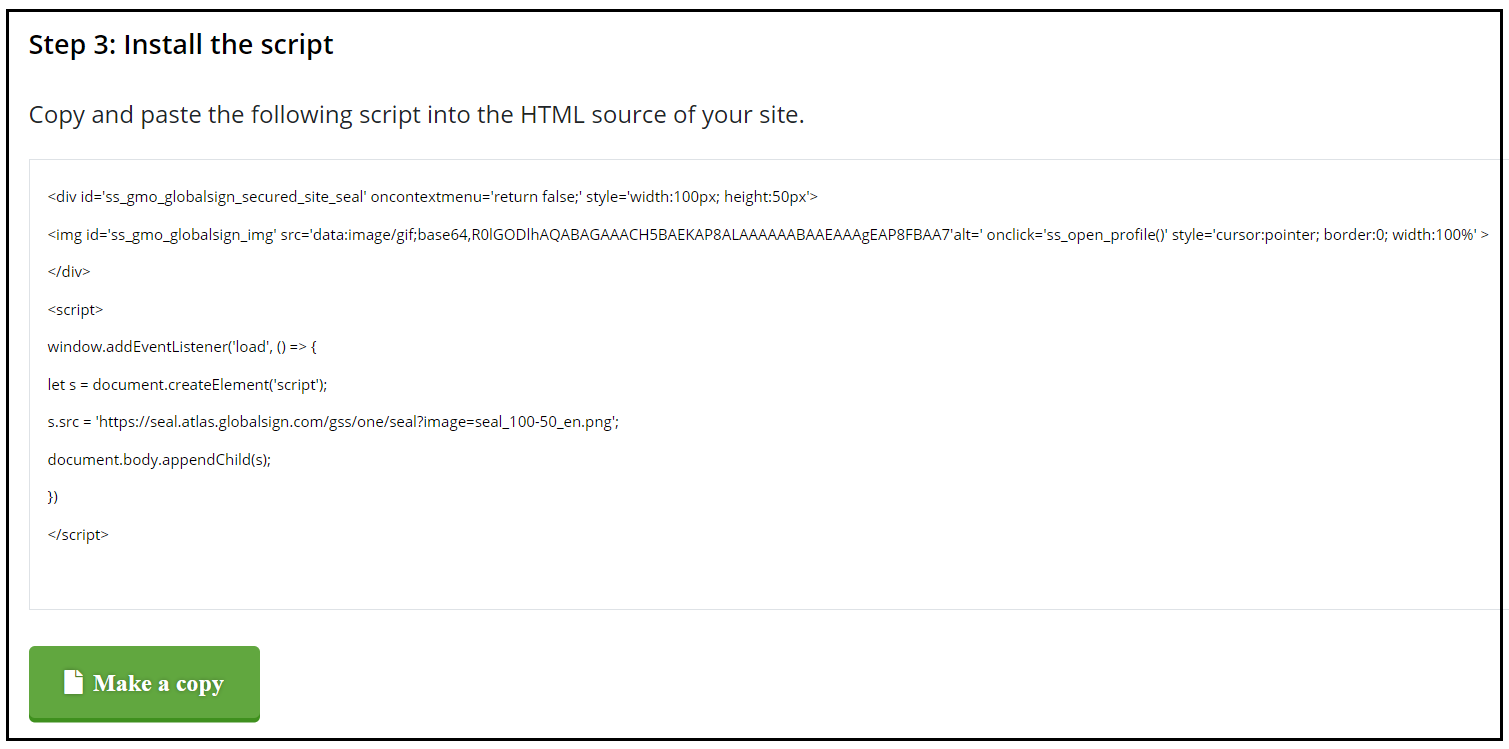This screenshot has width=1509, height=749.
Task: Click the closing </script> tag line
Action: pyautogui.click(x=78, y=535)
